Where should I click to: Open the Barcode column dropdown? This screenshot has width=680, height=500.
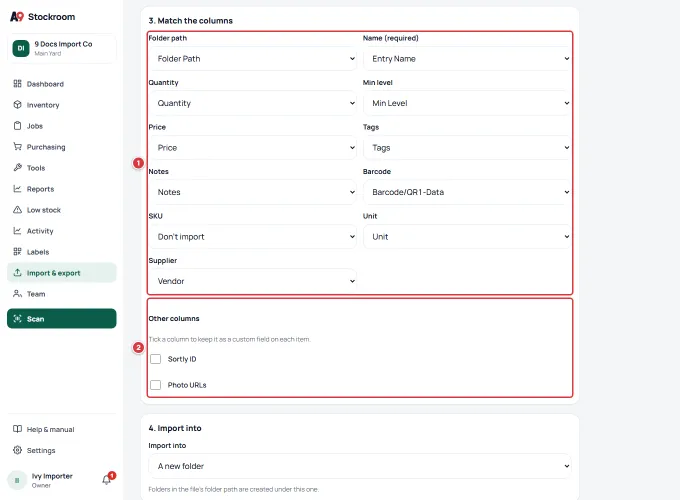click(x=467, y=192)
